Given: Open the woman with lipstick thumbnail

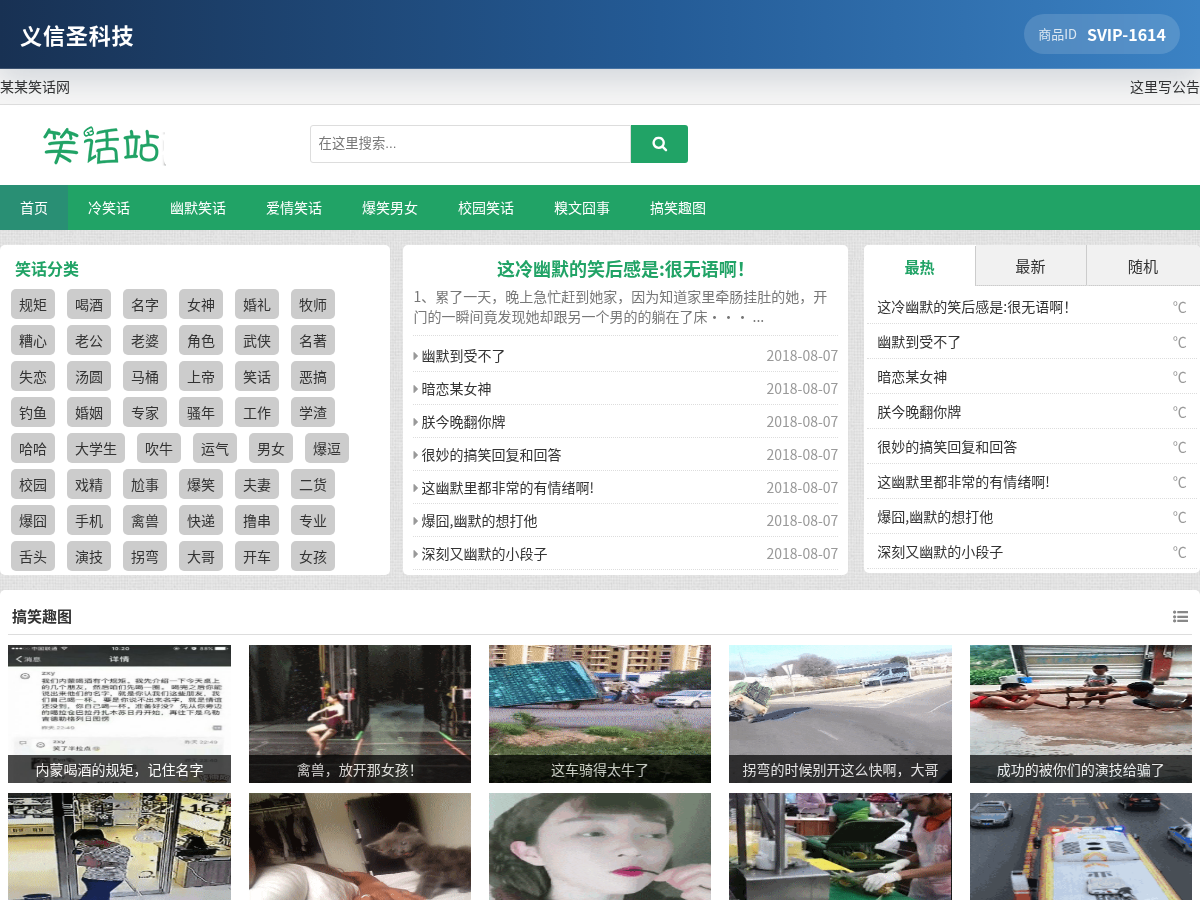Looking at the screenshot, I should [x=600, y=846].
